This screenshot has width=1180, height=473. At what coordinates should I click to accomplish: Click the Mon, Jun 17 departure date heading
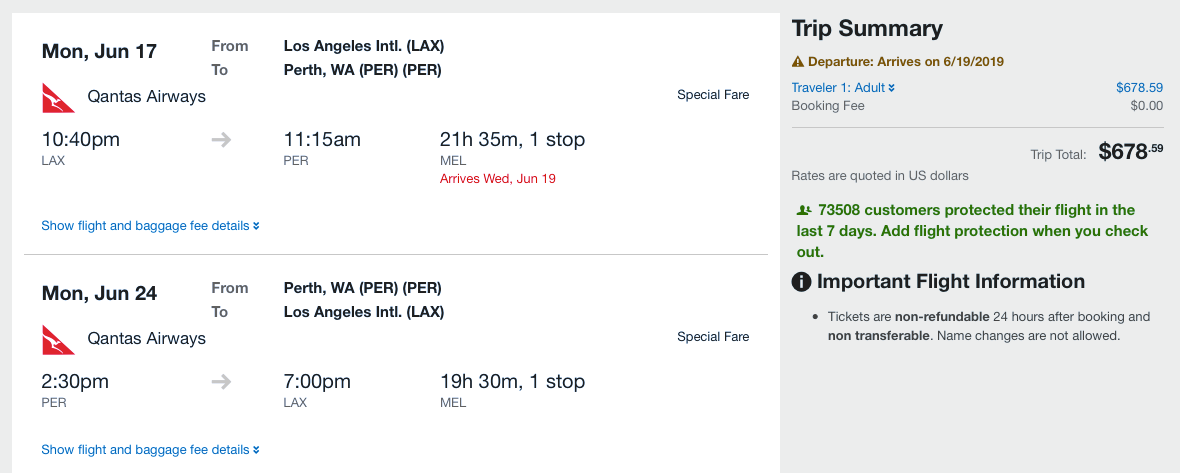click(x=99, y=52)
